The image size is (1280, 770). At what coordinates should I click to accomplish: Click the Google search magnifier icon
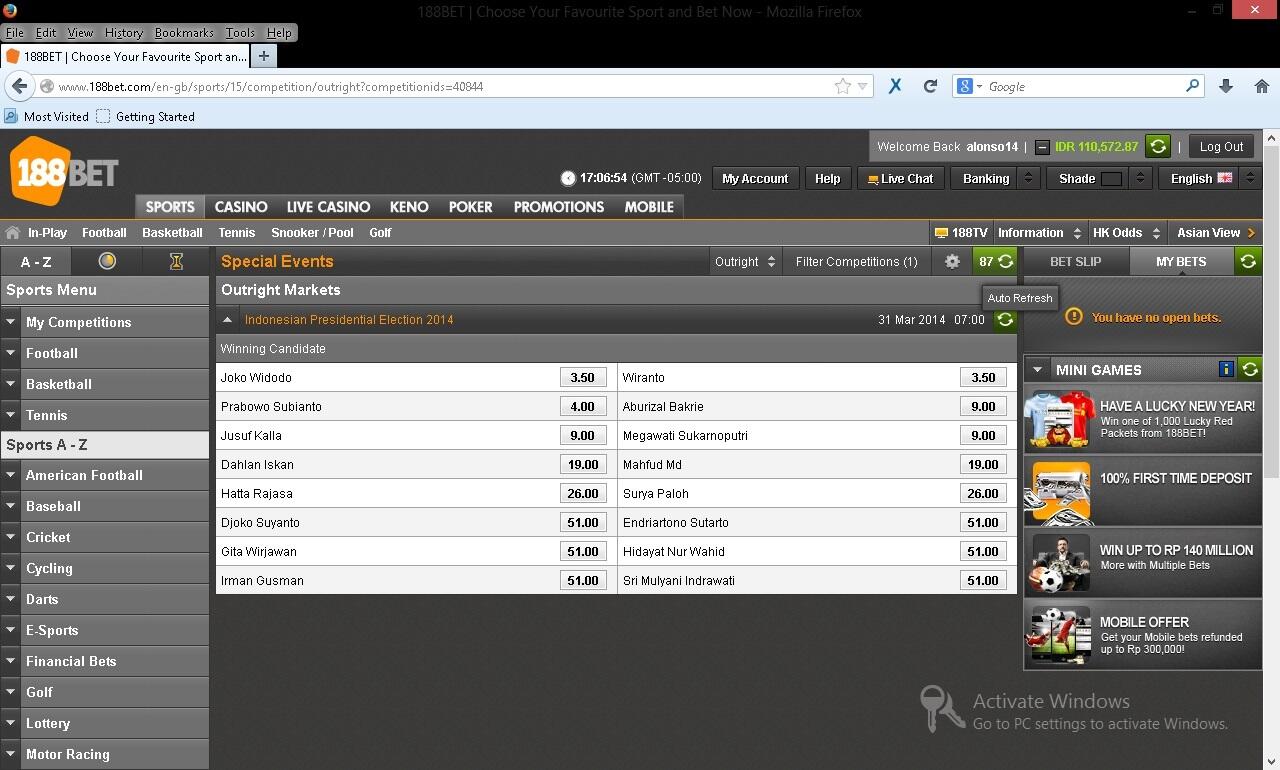(1192, 86)
